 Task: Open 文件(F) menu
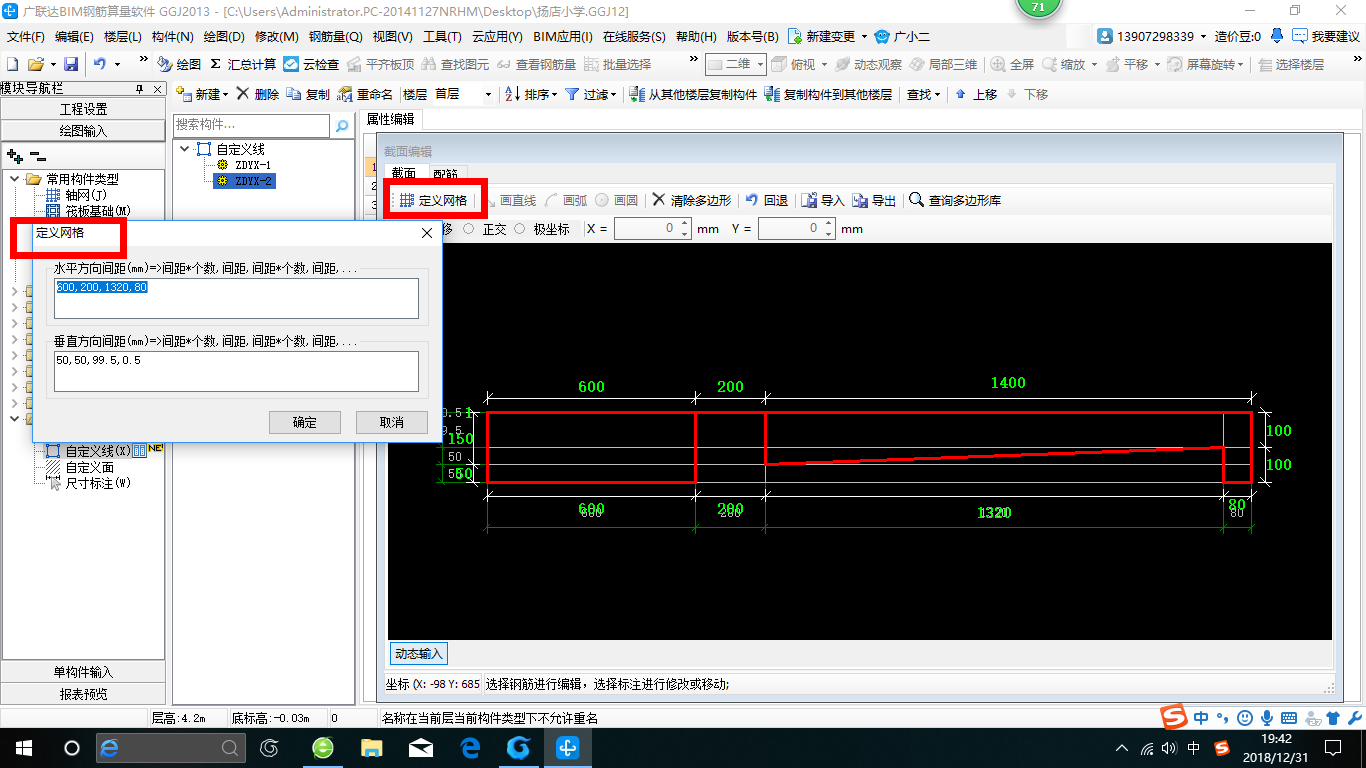pyautogui.click(x=25, y=37)
